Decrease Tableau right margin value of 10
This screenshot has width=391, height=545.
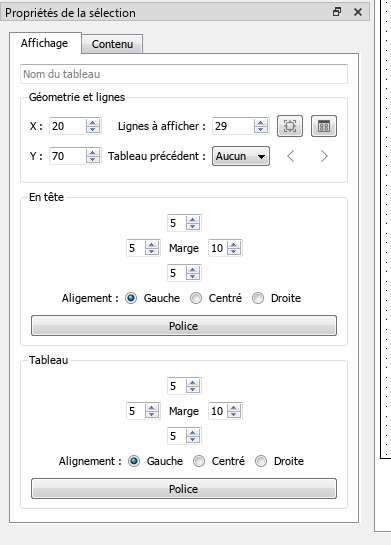(234, 414)
